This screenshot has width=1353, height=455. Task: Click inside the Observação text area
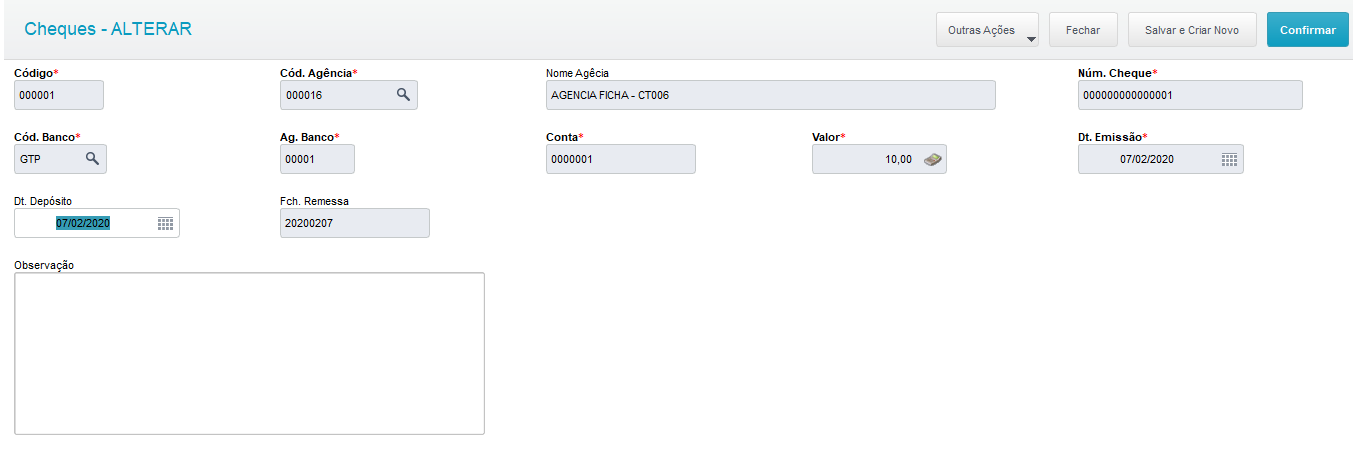(x=249, y=353)
